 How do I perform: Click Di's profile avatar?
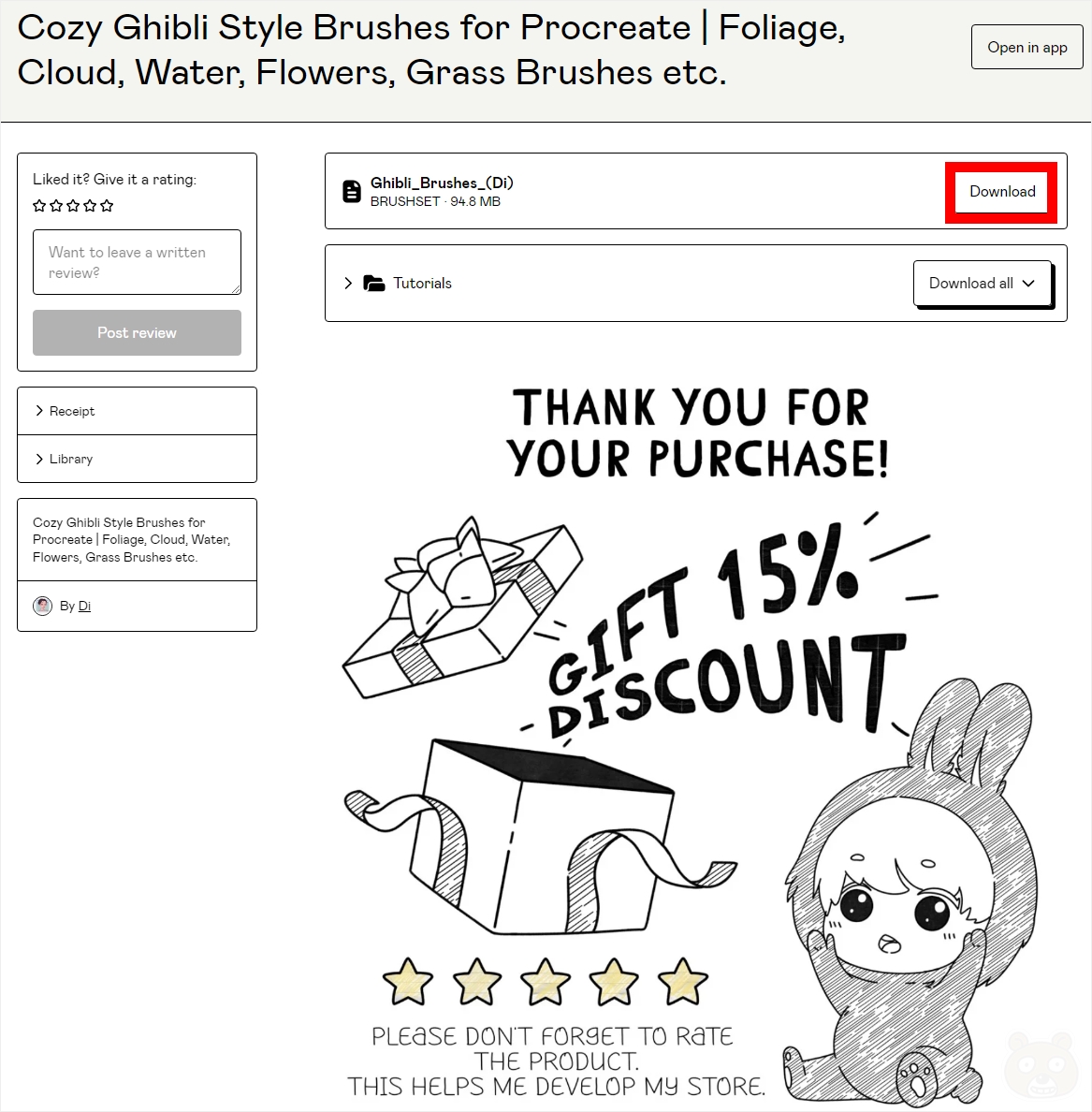tap(42, 606)
